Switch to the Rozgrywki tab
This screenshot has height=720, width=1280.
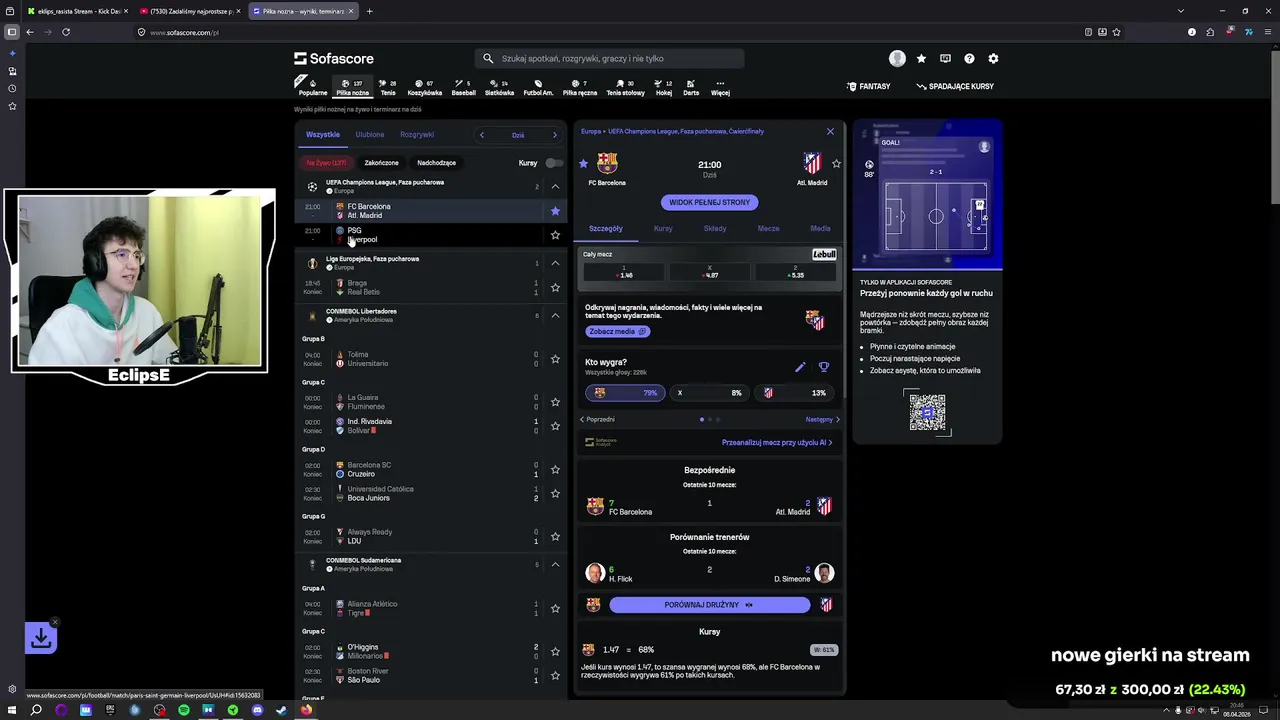(x=417, y=135)
